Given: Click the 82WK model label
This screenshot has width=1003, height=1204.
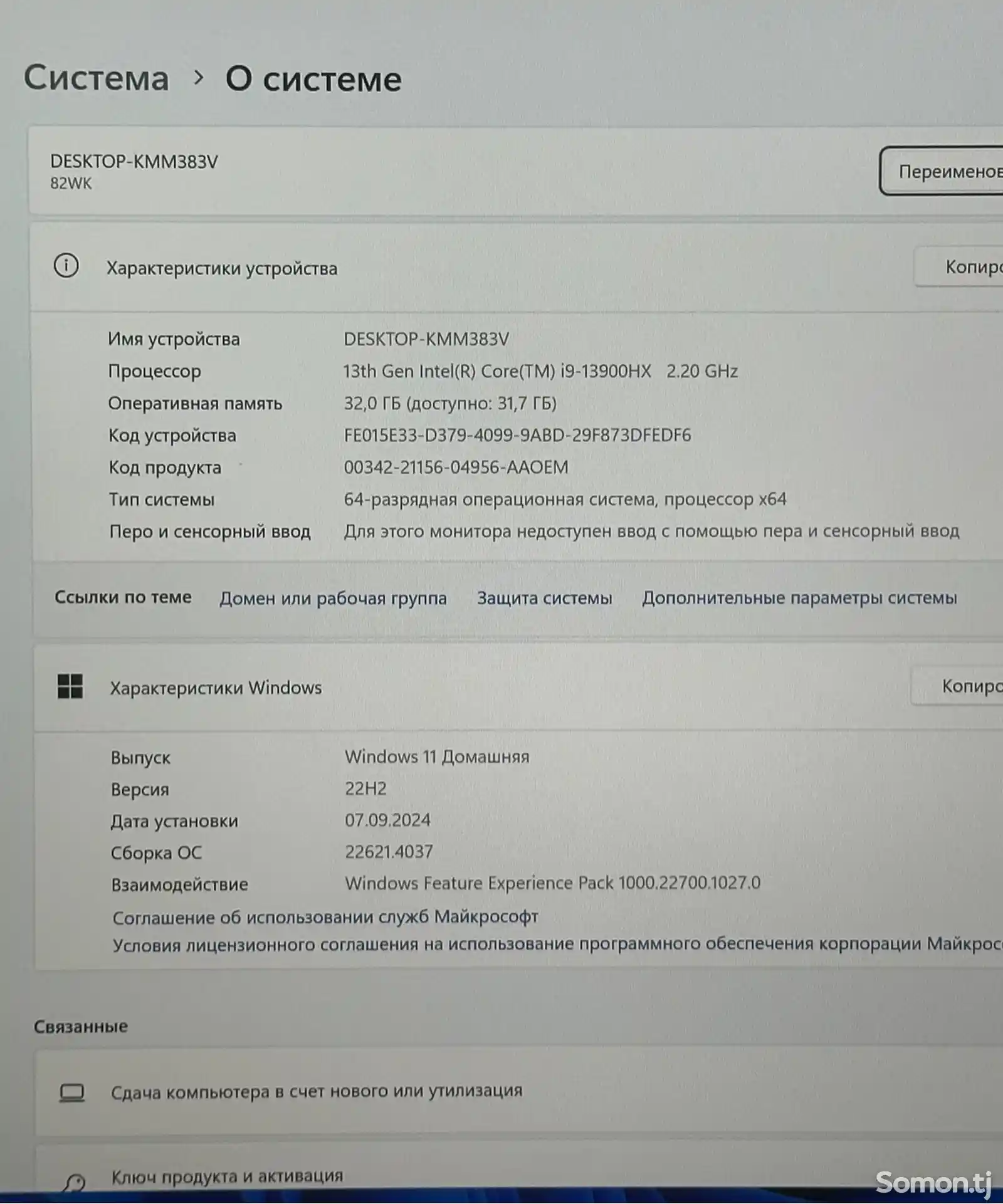Looking at the screenshot, I should point(71,184).
